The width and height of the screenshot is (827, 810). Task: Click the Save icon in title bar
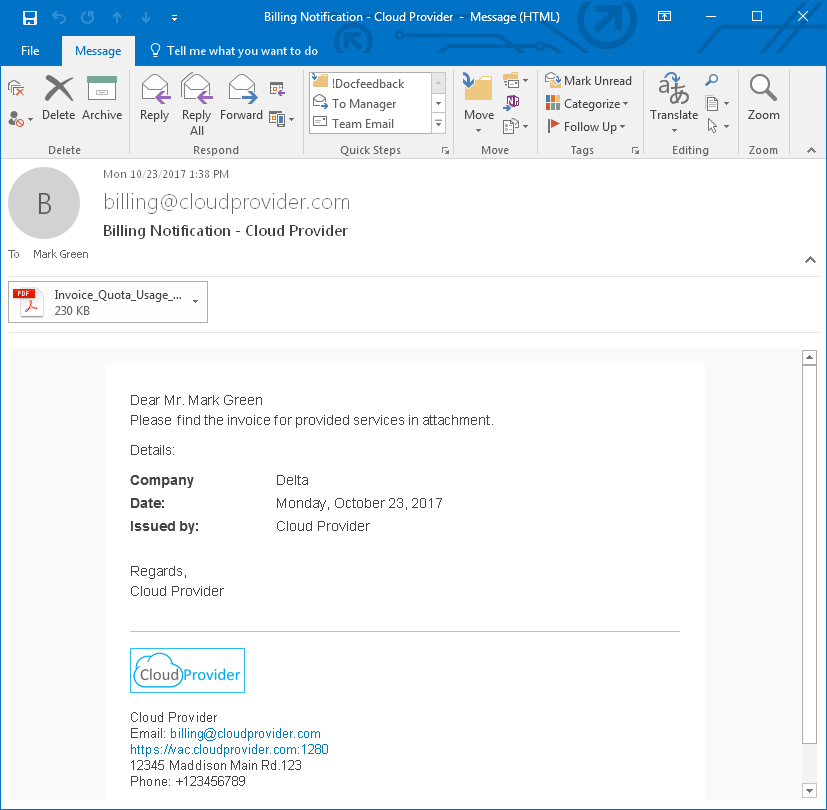(30, 17)
